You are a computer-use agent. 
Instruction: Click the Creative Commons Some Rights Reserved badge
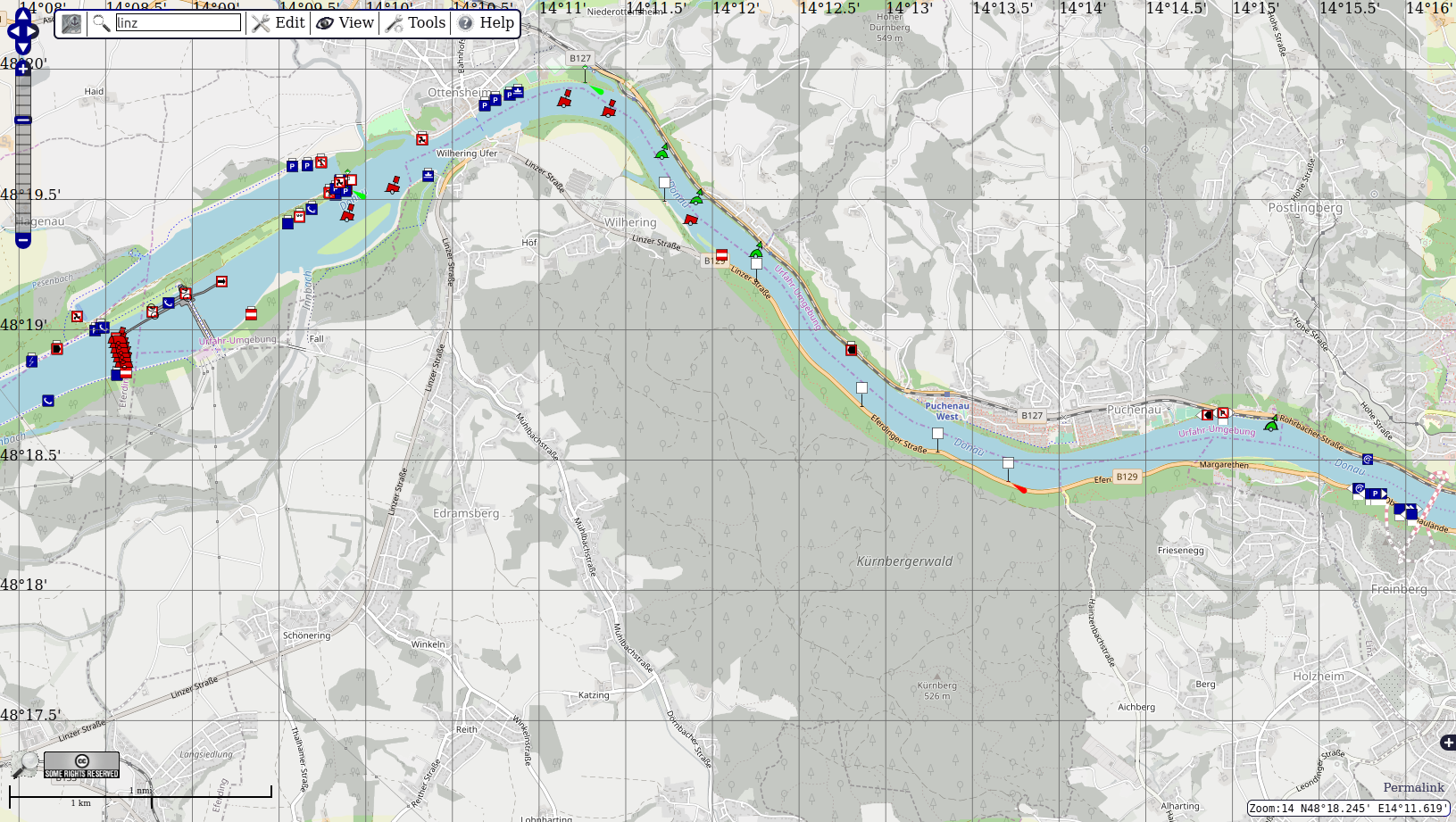pos(81,766)
